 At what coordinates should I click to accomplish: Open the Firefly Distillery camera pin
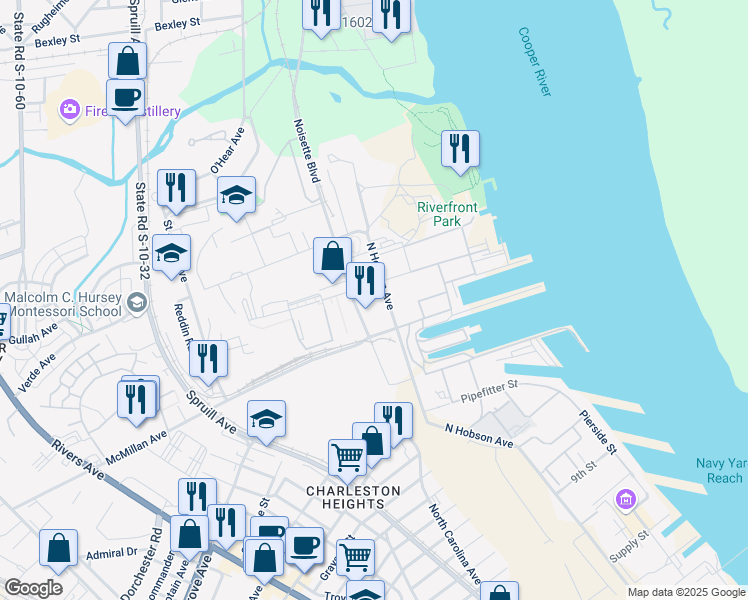pyautogui.click(x=70, y=110)
